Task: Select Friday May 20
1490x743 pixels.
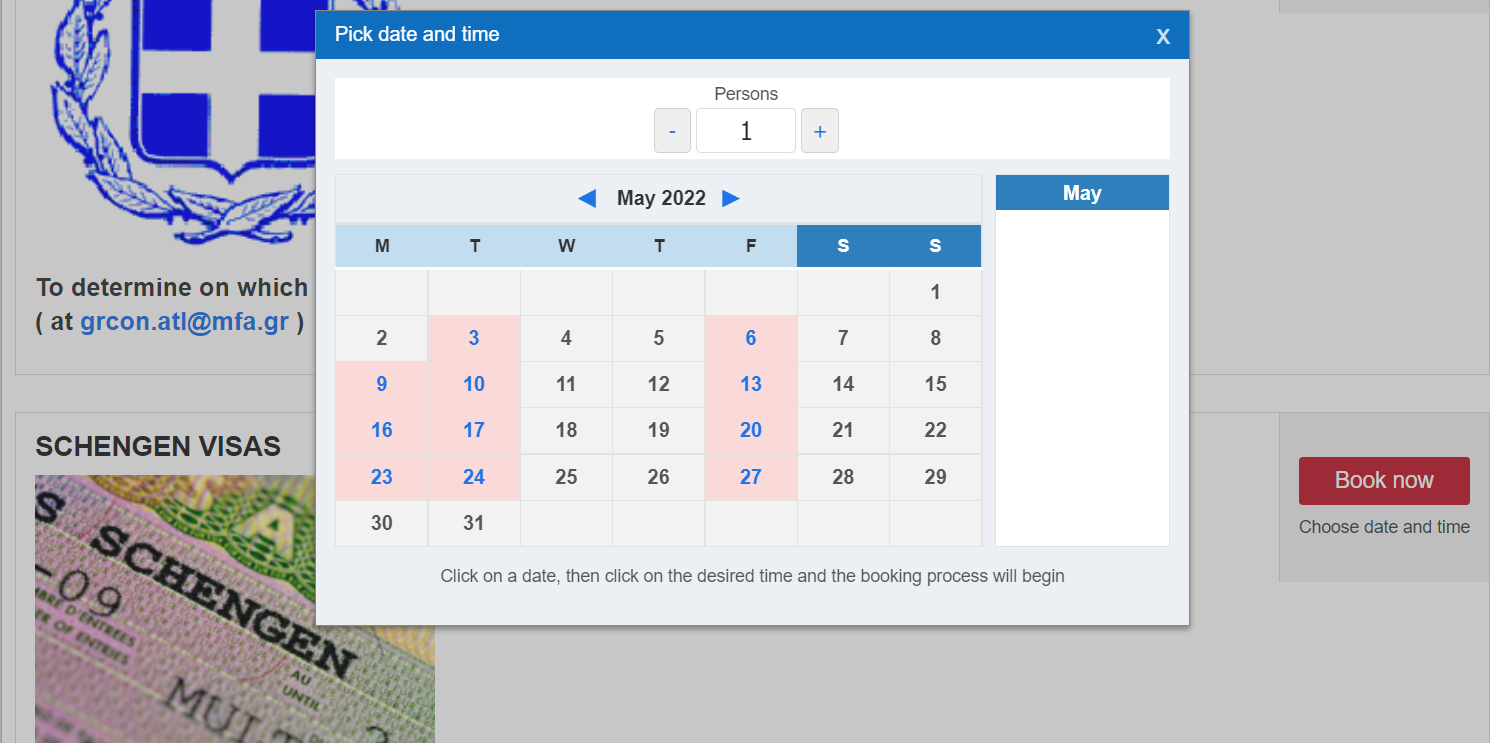Action: (x=751, y=430)
